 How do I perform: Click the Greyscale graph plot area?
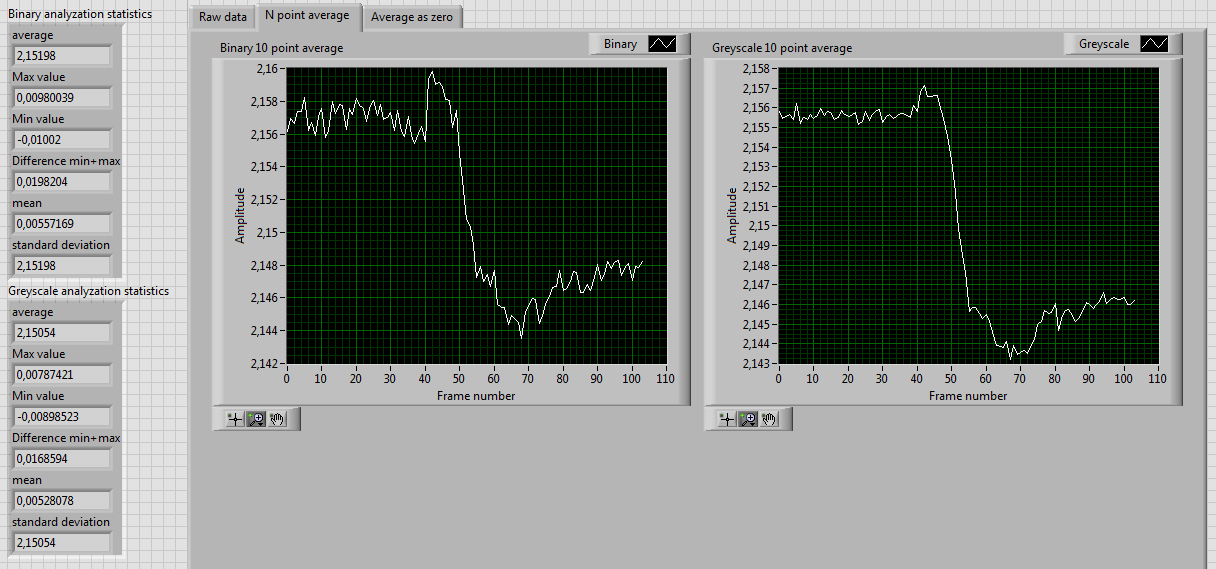(968, 216)
